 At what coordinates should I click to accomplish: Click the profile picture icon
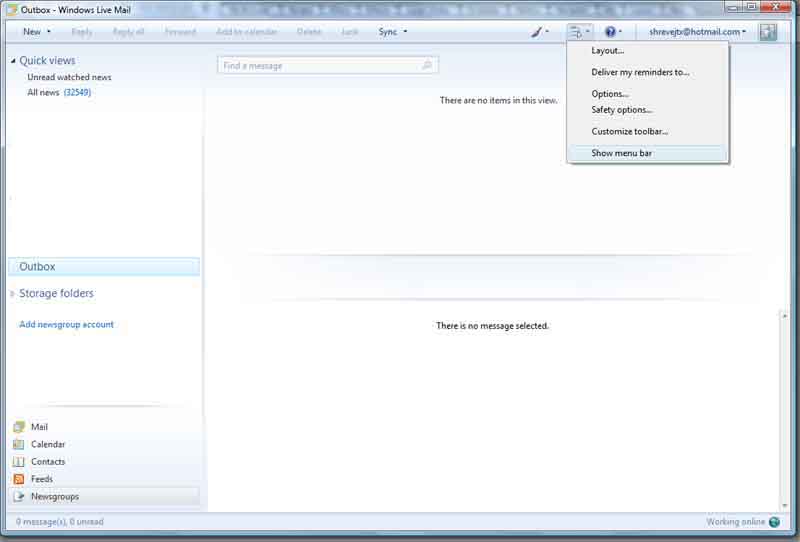click(768, 32)
